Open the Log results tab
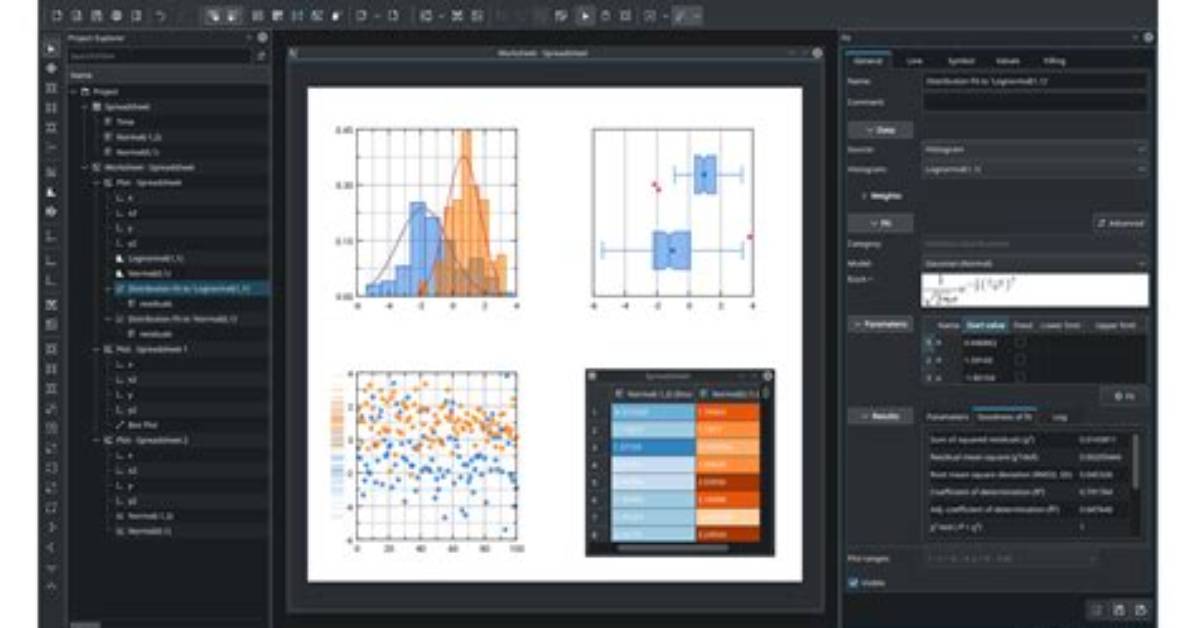This screenshot has height=628, width=1196. click(x=1059, y=417)
